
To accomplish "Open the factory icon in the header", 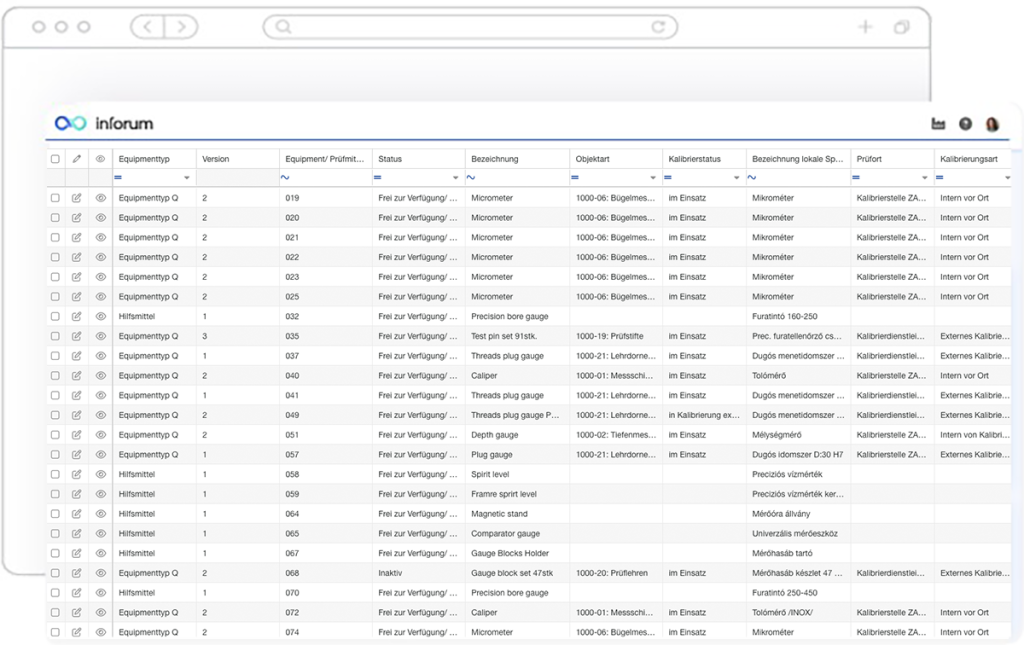I will (x=938, y=124).
